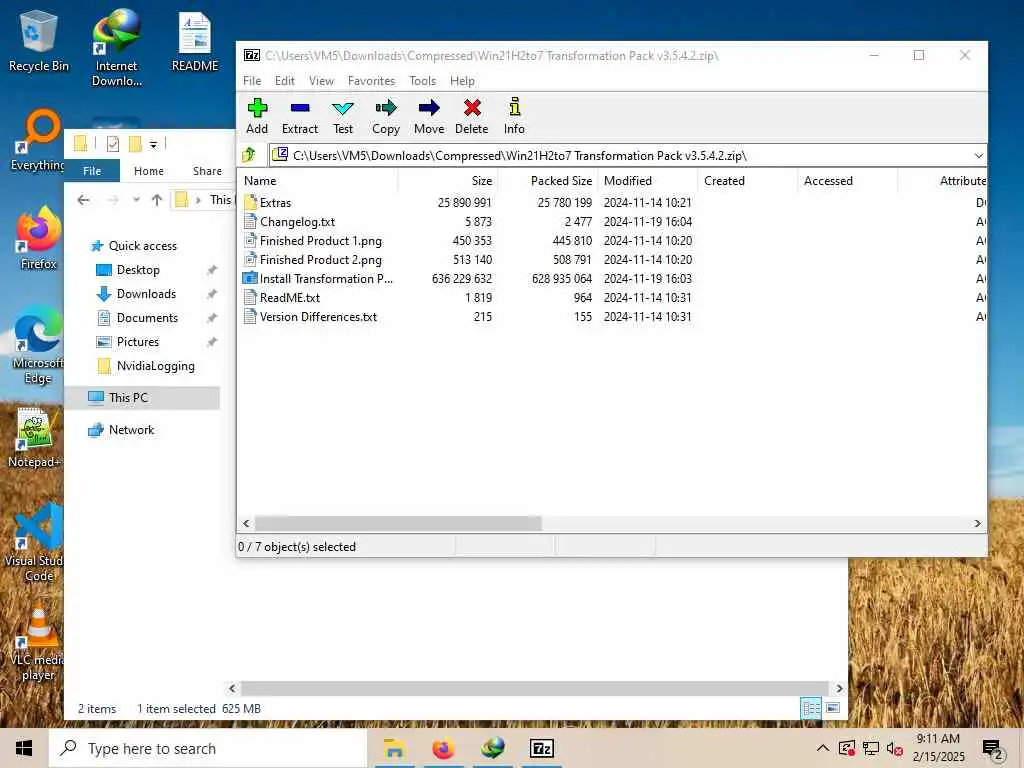Select Pictures in Explorer sidebar

pos(138,342)
